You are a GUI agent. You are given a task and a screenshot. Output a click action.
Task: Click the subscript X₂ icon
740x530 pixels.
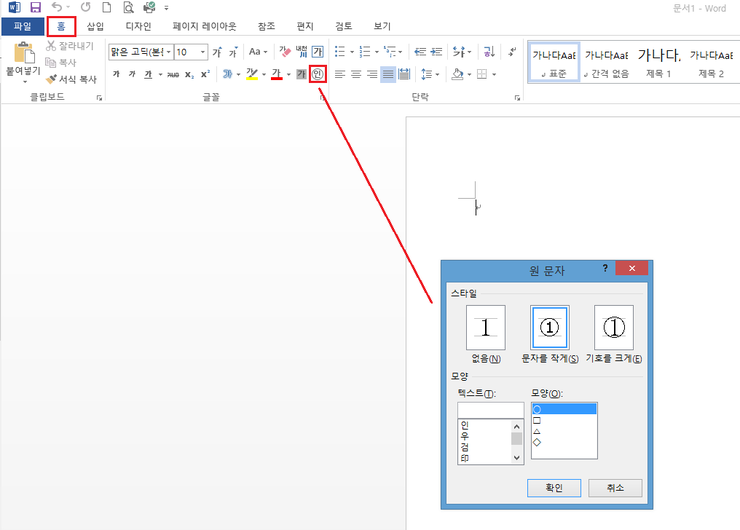pos(189,74)
